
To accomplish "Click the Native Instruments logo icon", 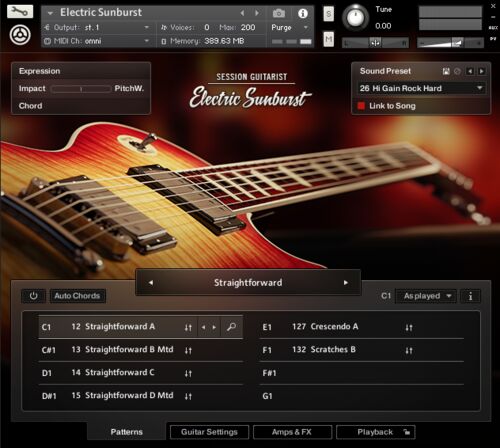I will pyautogui.click(x=20, y=35).
